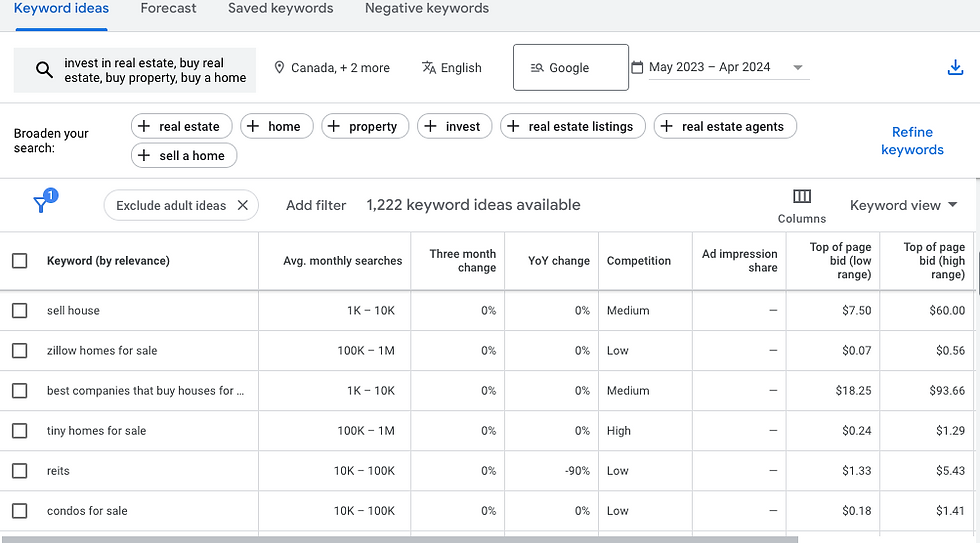
Task: Check the 'best companies that buy houses' checkbox
Action: [x=19, y=391]
